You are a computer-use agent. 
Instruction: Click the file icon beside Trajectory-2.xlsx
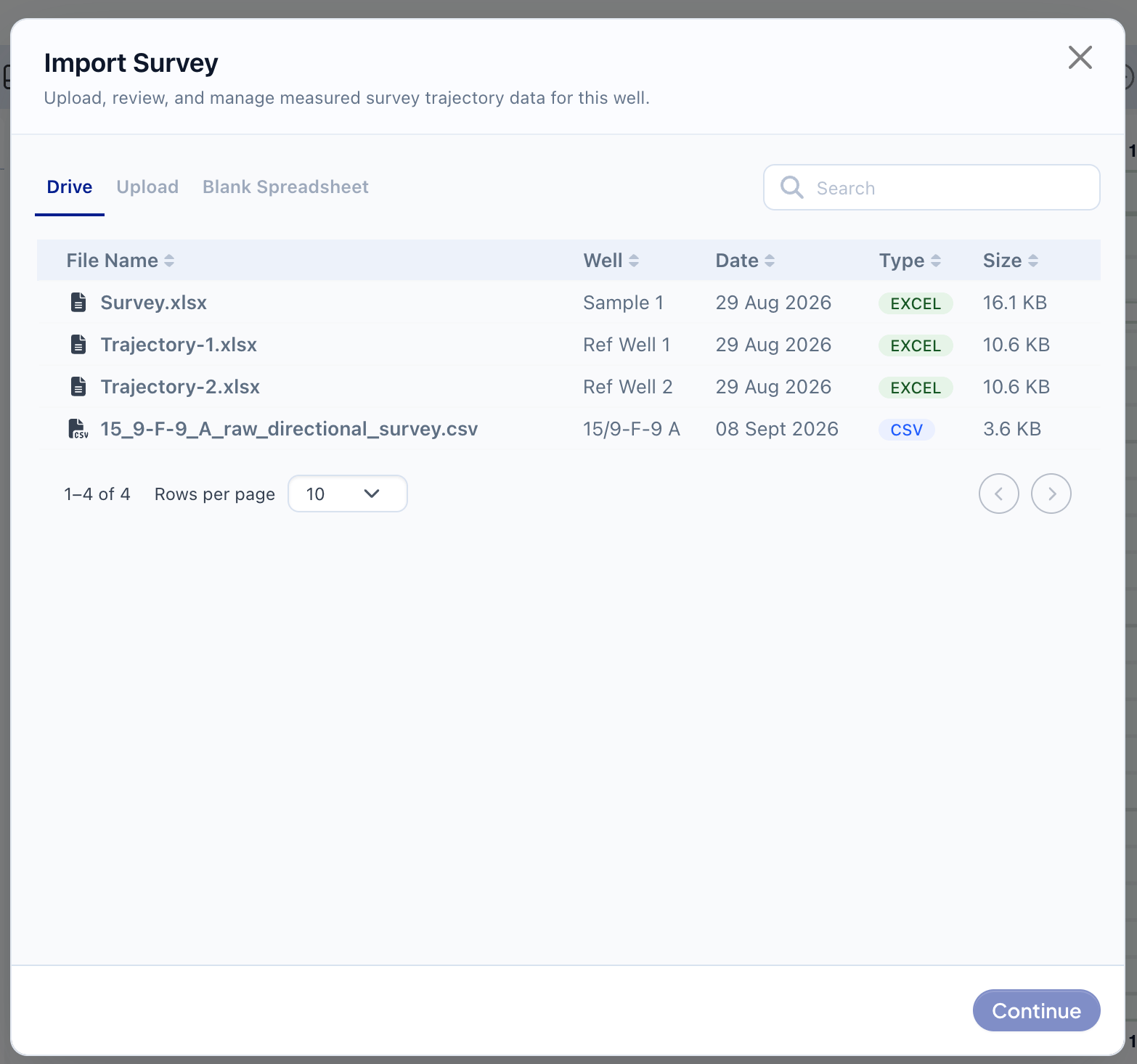(x=78, y=387)
